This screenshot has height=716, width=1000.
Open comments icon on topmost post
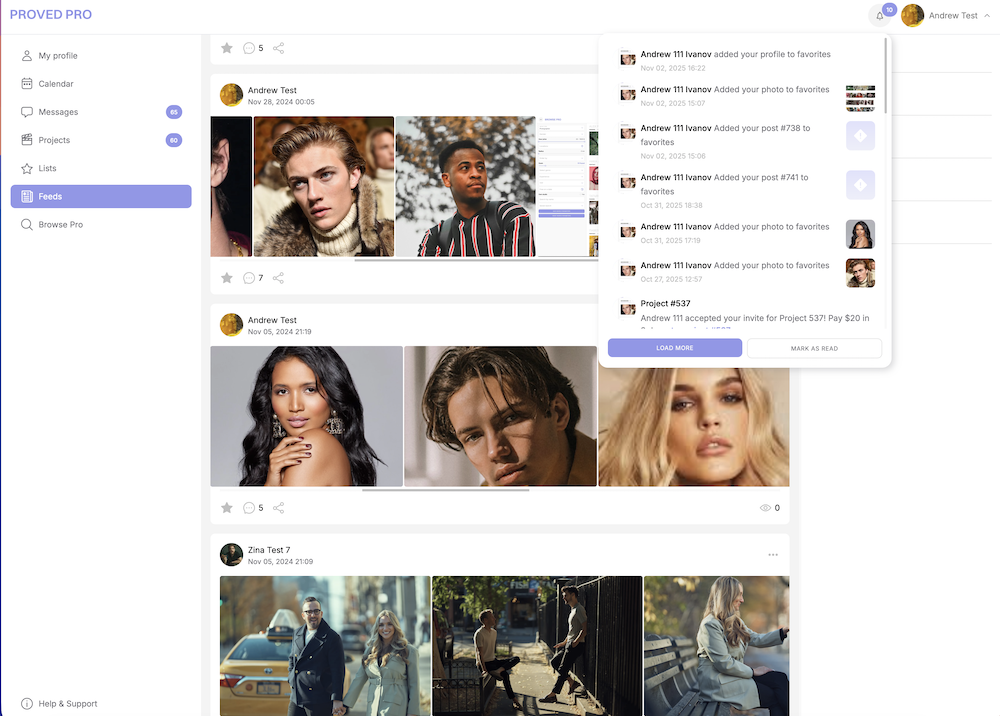click(x=249, y=48)
